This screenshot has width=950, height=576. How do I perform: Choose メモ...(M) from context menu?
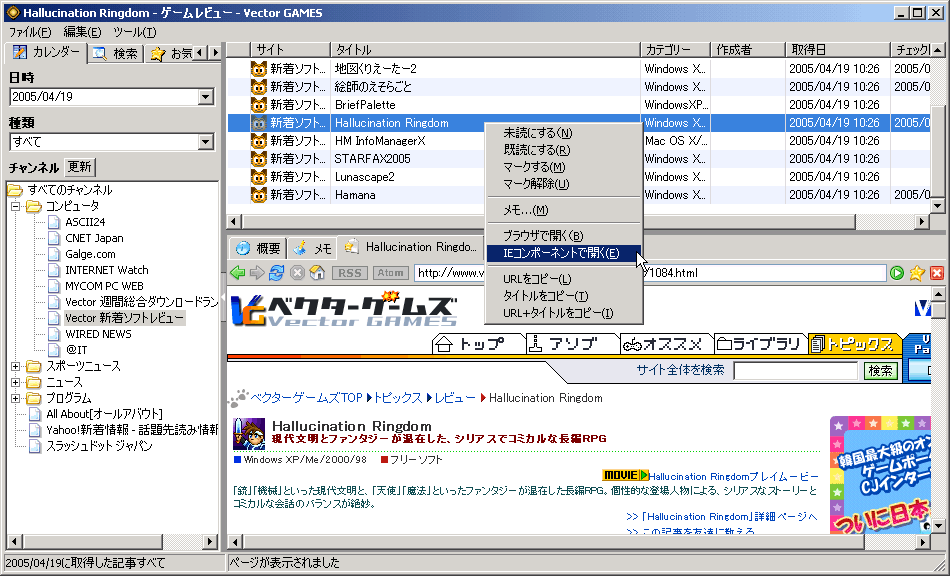564,210
